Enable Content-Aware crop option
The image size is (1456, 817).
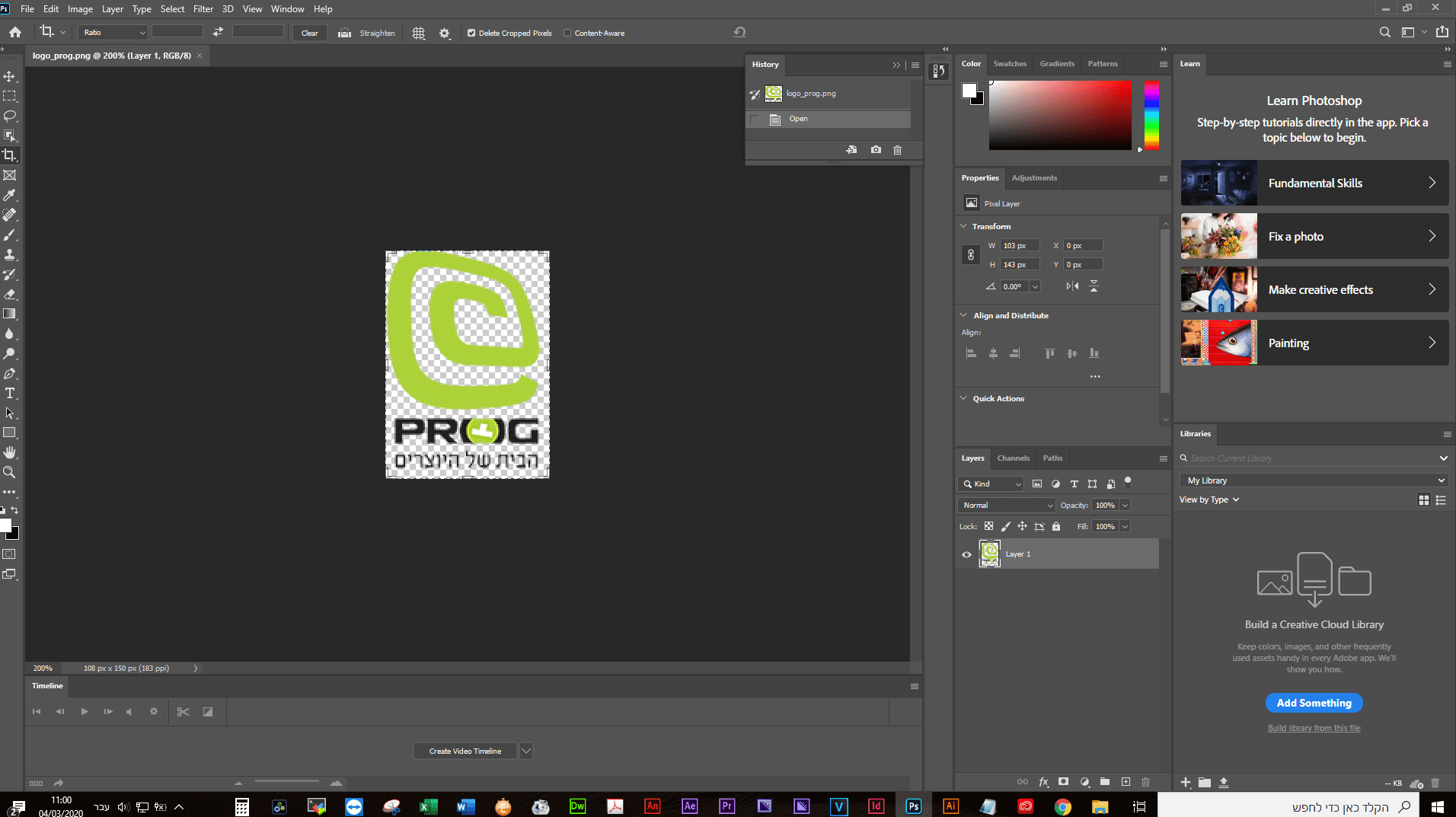coord(567,34)
